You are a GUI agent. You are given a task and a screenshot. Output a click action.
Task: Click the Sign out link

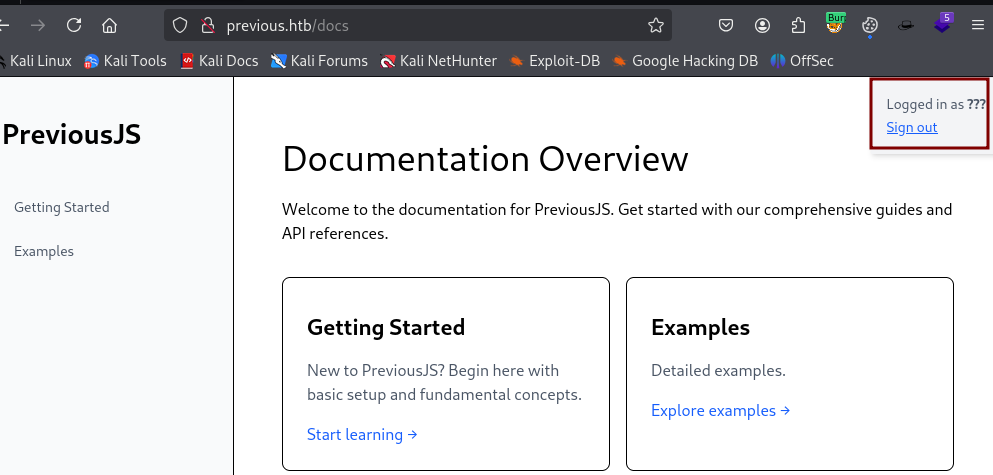click(x=911, y=127)
